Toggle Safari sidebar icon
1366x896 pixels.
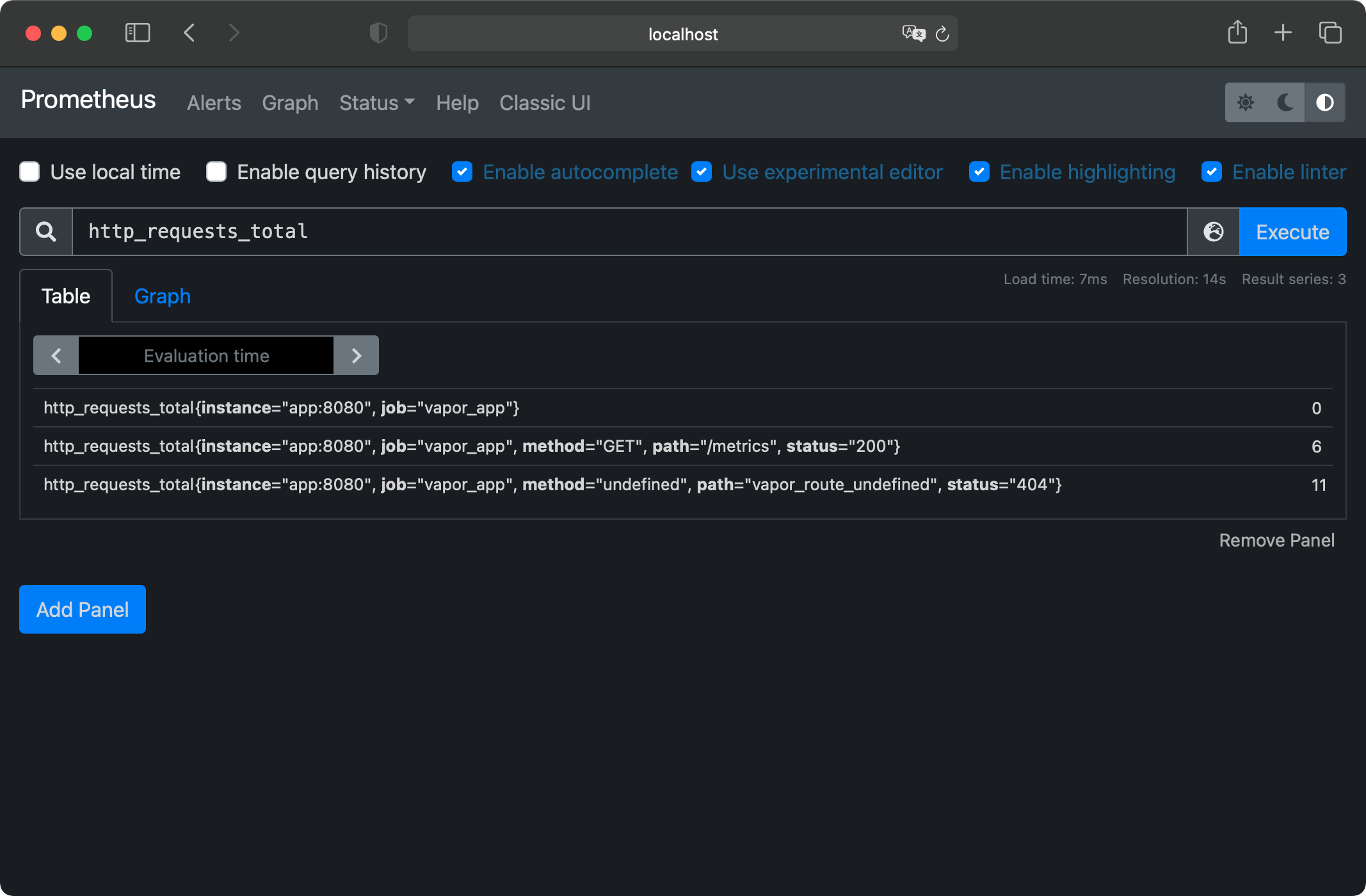(x=138, y=33)
